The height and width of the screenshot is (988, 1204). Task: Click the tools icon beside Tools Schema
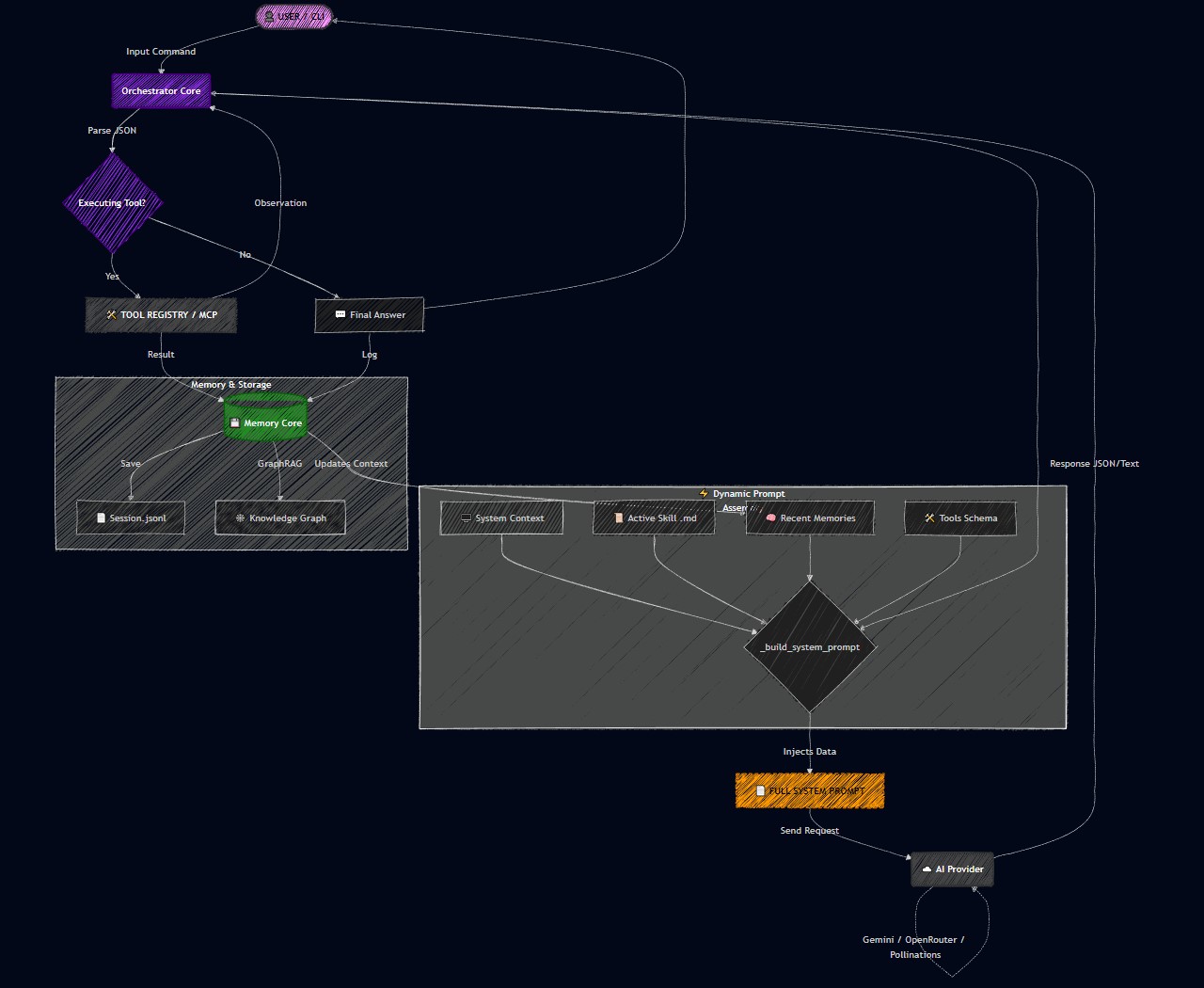click(929, 518)
